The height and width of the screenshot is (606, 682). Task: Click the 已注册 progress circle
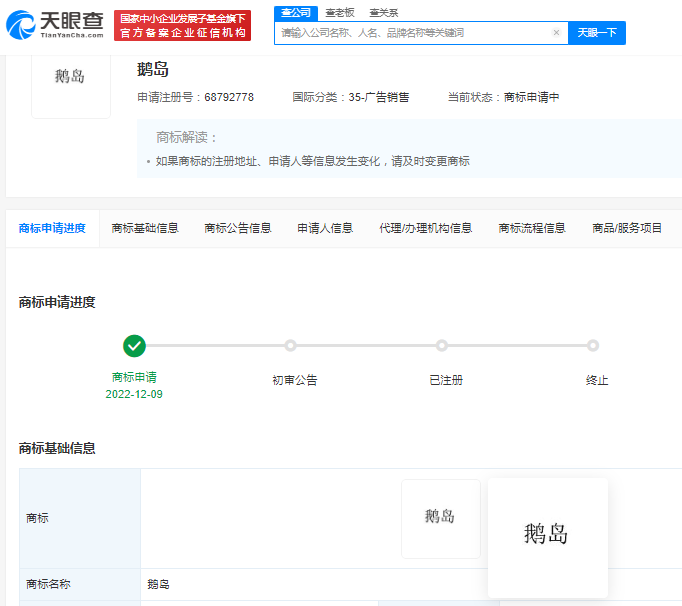pyautogui.click(x=441, y=346)
